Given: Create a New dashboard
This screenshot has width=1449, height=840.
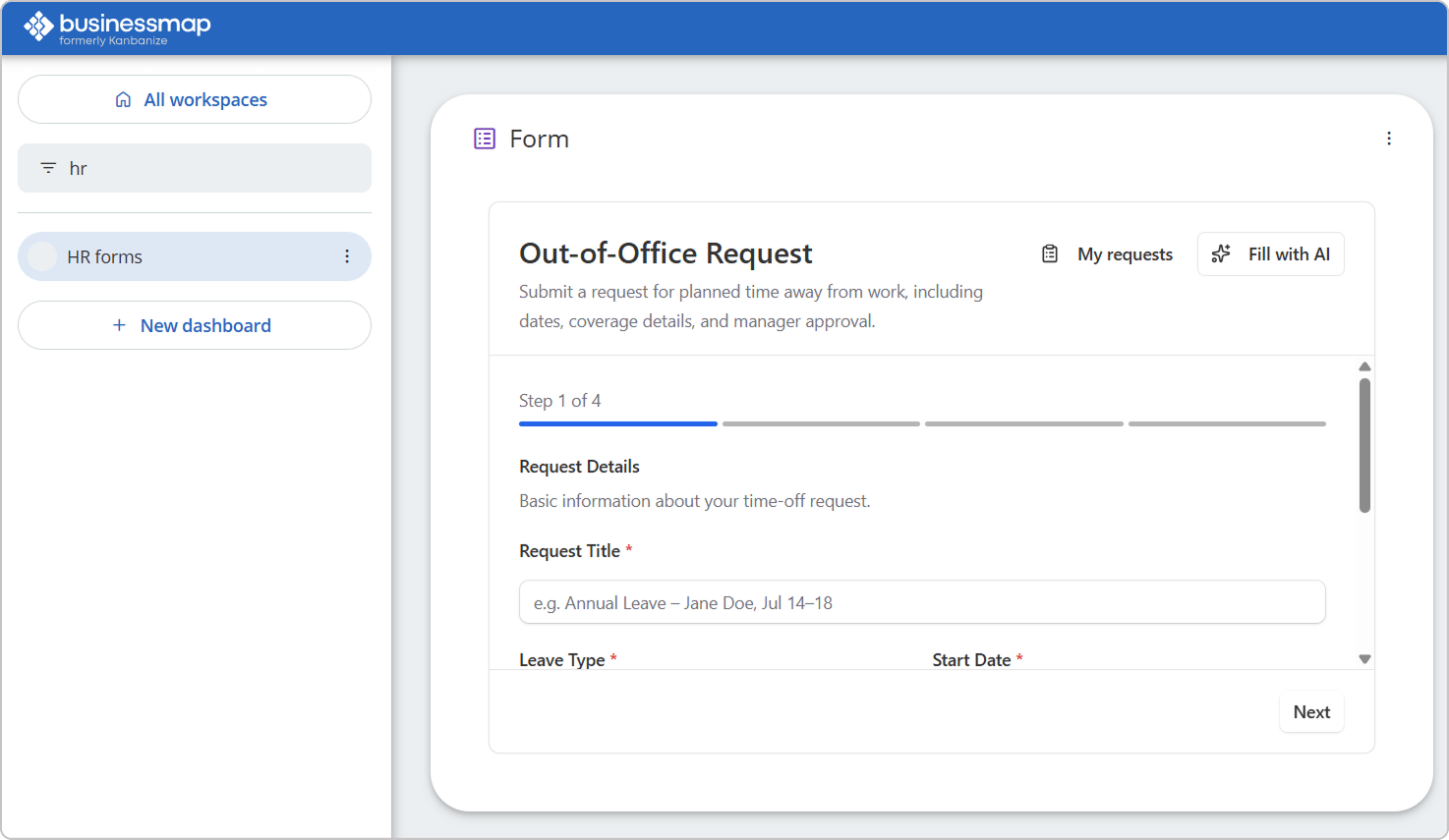Looking at the screenshot, I should coord(195,325).
